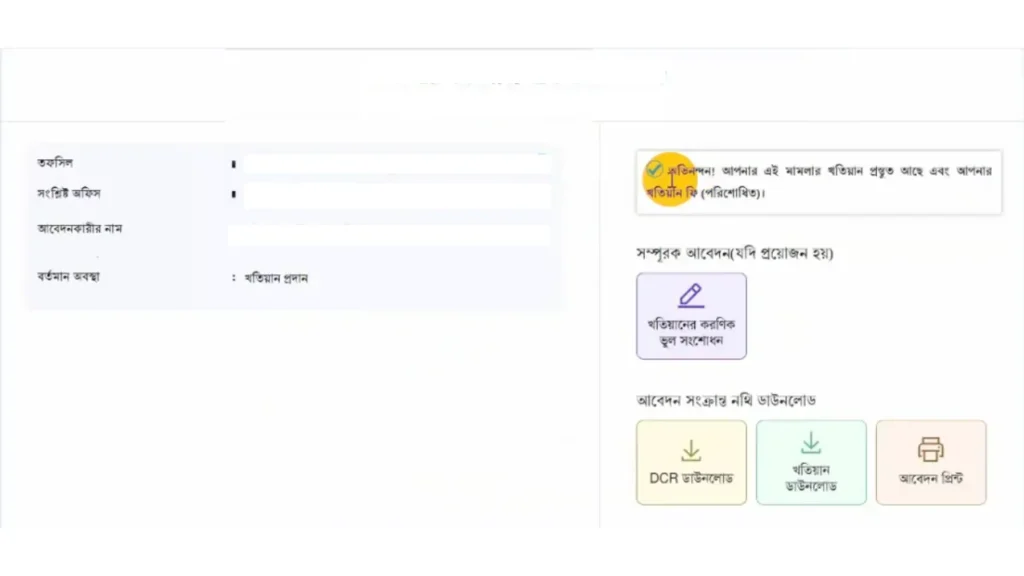Viewport: 1024px width, 576px height.
Task: Open the খতিয়ানের করণিক ভুল সংশোধন card
Action: pos(690,315)
